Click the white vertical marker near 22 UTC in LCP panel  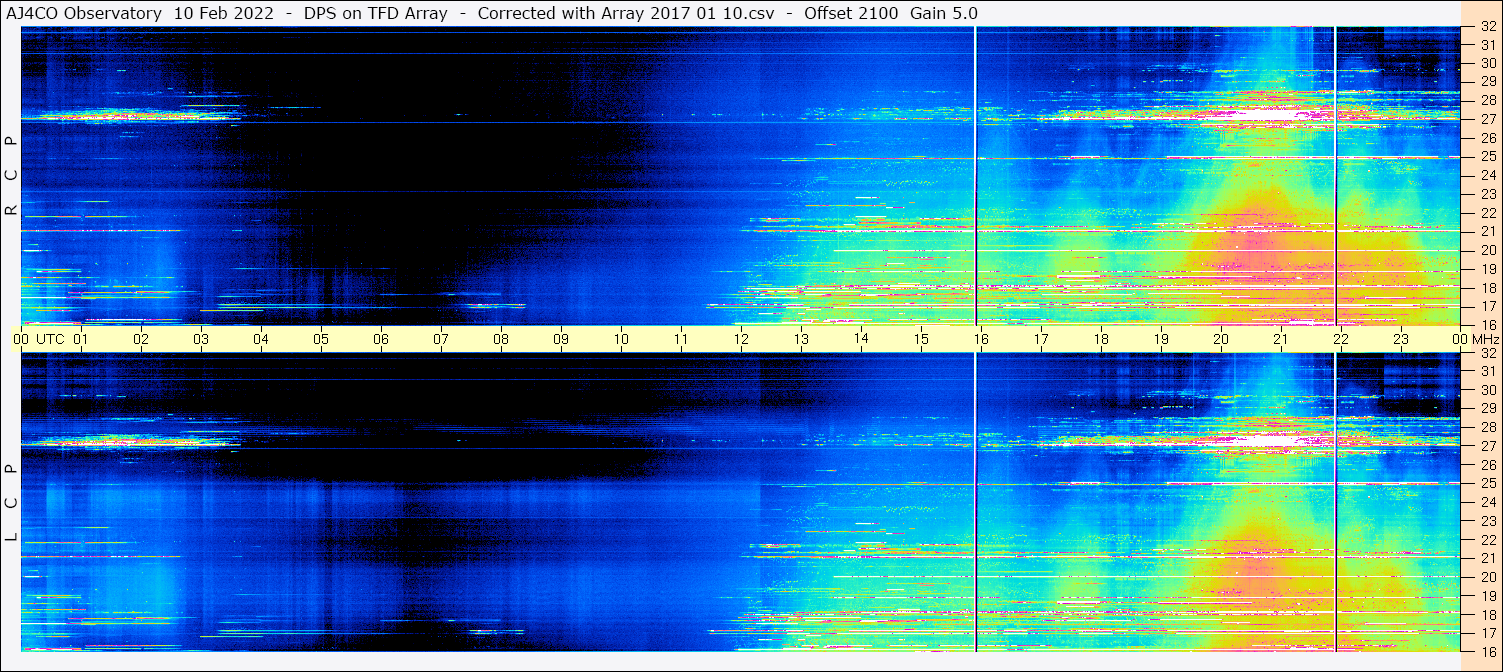point(1335,502)
